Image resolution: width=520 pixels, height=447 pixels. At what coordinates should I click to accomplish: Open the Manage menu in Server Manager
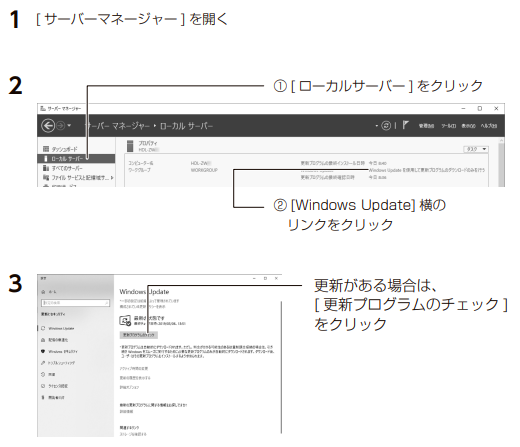click(x=426, y=126)
